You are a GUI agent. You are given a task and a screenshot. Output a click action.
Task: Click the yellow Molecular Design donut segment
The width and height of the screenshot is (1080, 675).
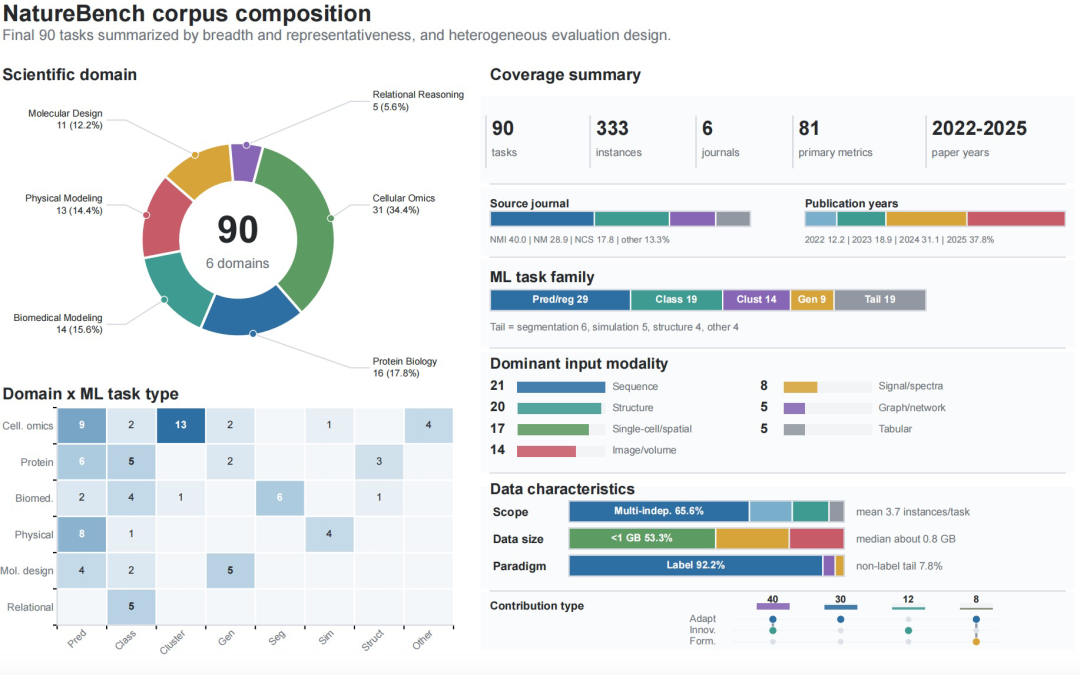[200, 170]
